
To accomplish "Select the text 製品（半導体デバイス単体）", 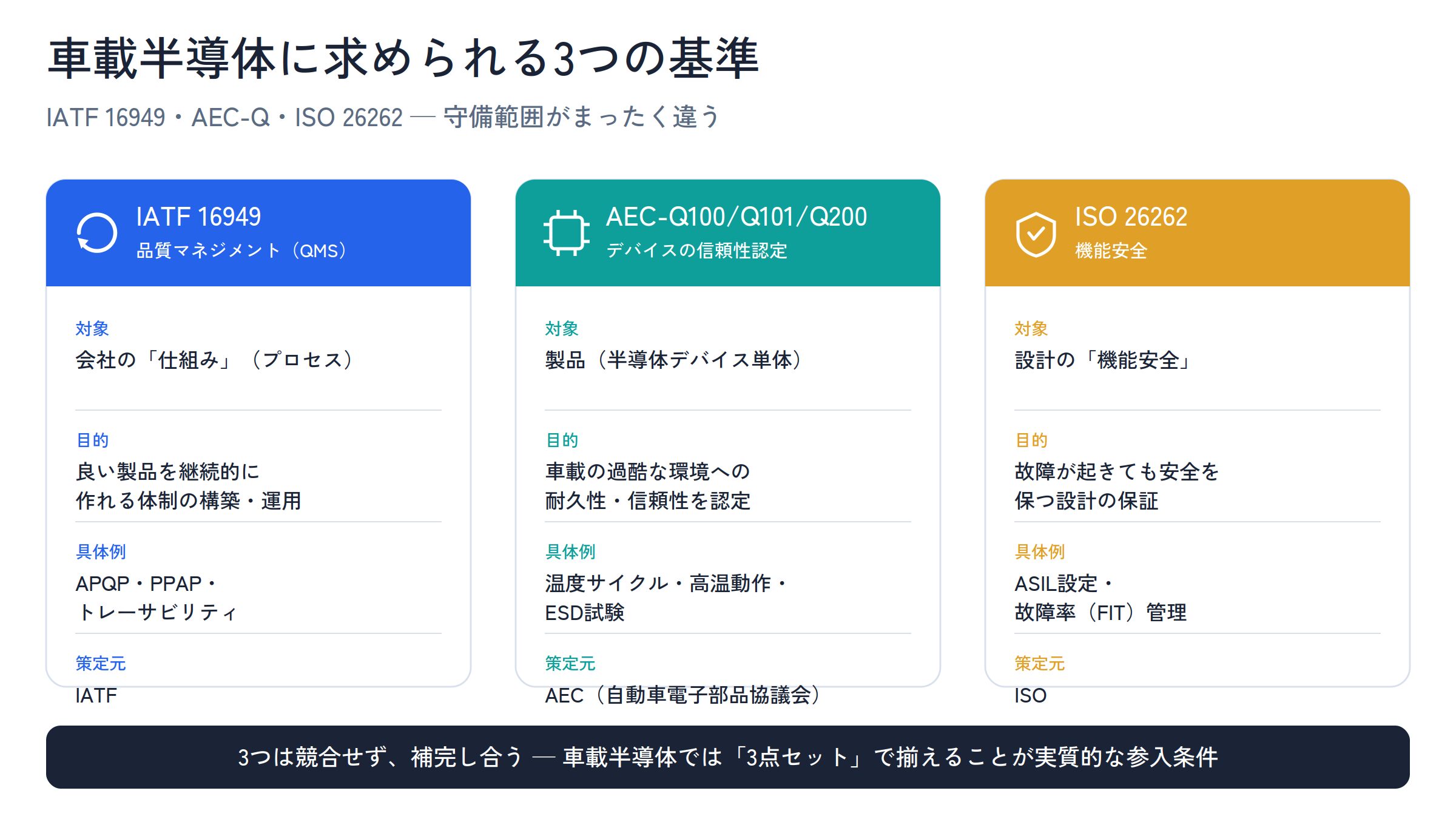I will tap(675, 360).
